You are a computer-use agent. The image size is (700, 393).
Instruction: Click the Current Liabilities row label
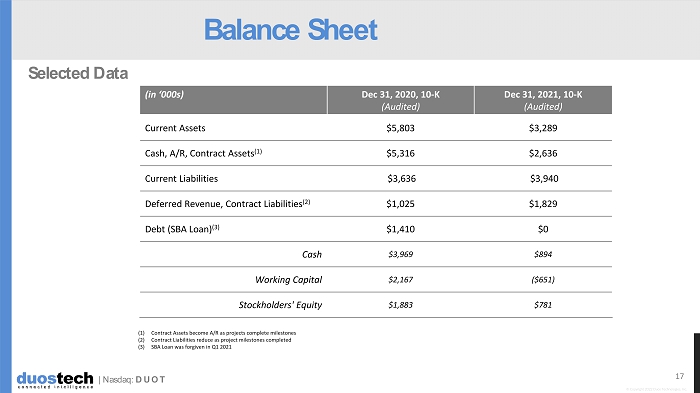pyautogui.click(x=181, y=179)
